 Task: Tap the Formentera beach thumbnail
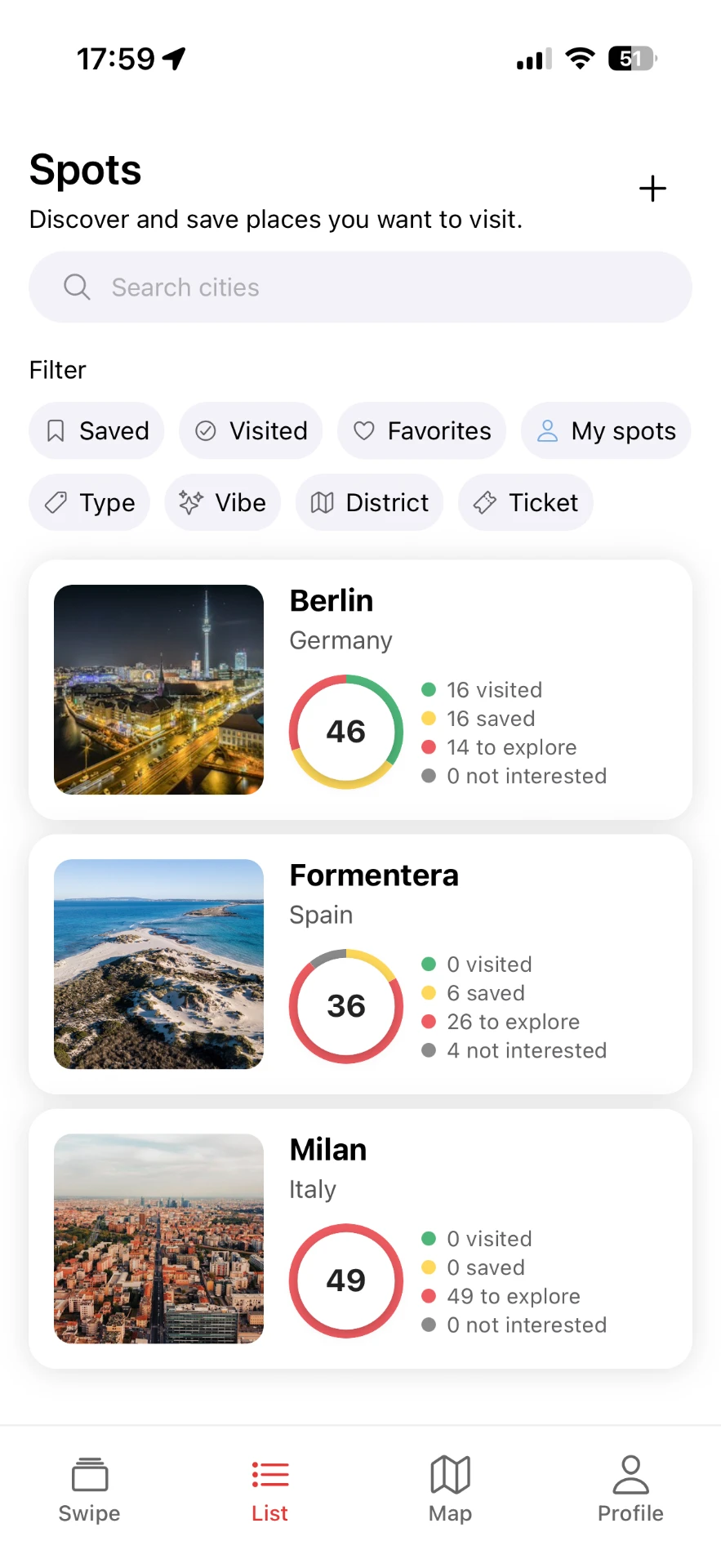[x=158, y=964]
